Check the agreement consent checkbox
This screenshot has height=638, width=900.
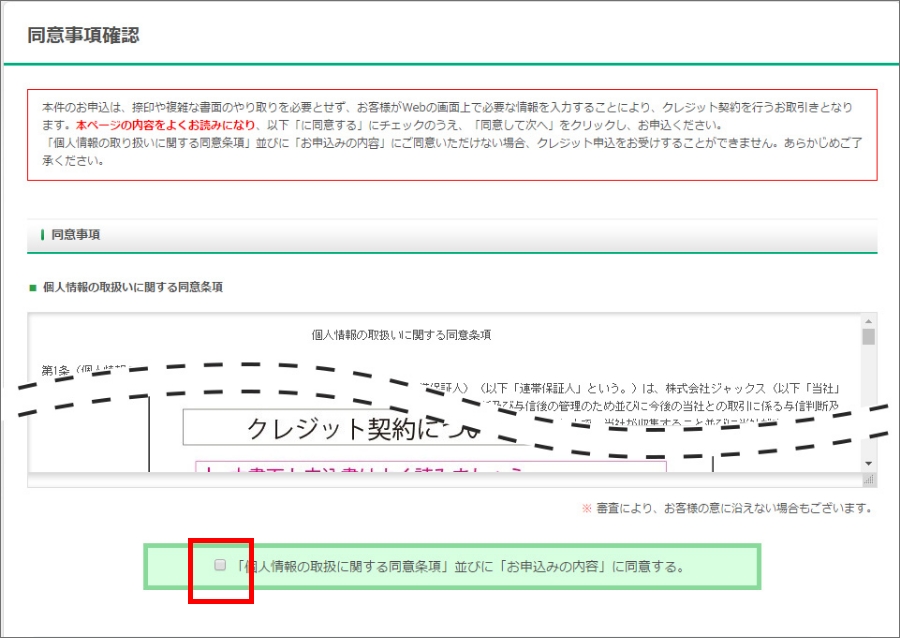(220, 565)
